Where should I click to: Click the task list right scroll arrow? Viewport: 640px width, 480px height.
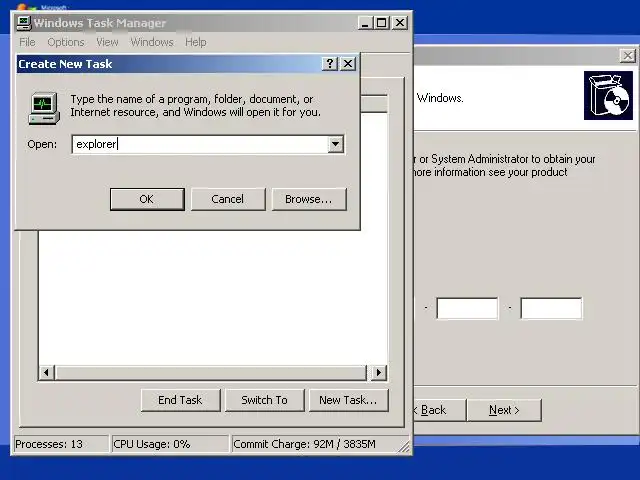(379, 372)
